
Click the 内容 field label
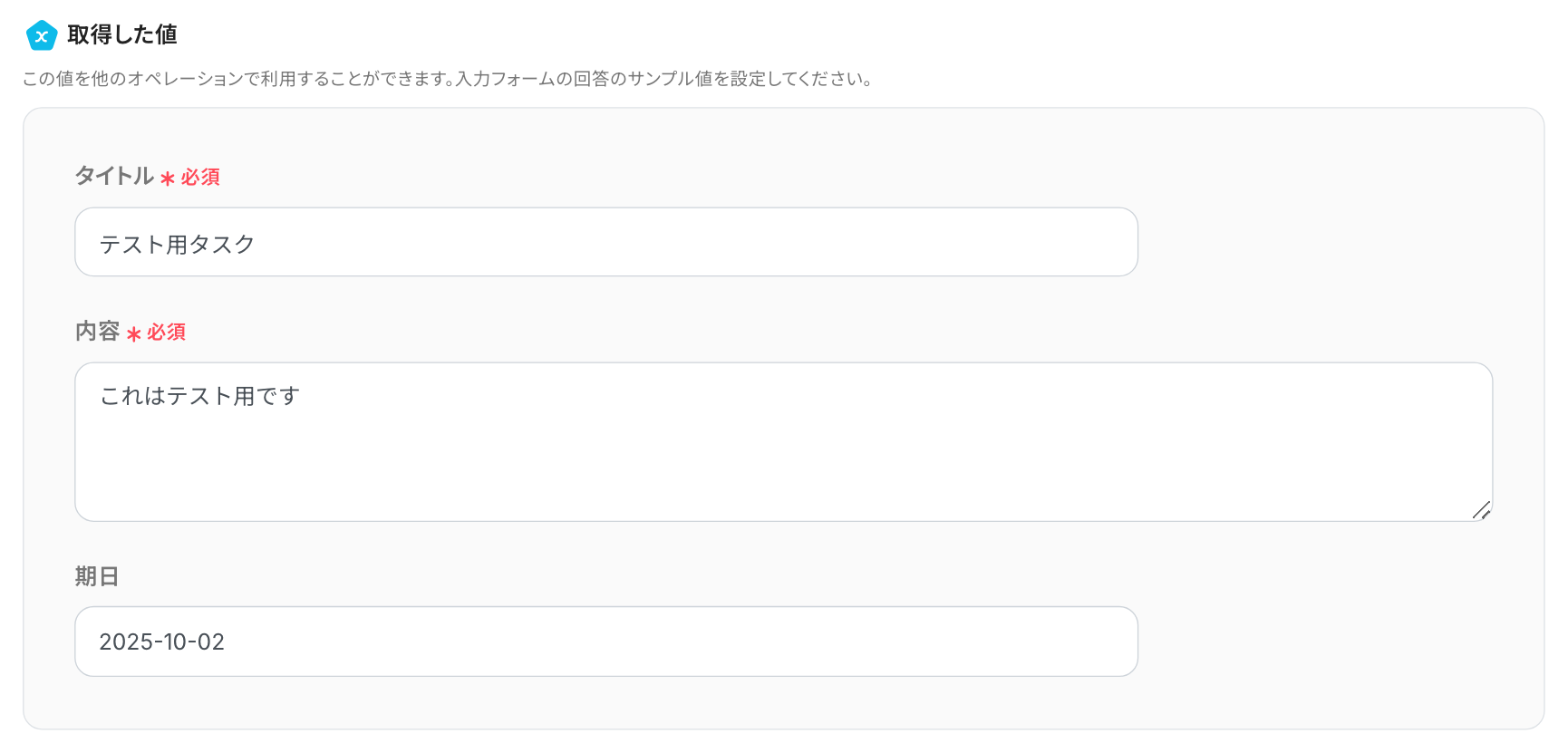click(x=98, y=332)
